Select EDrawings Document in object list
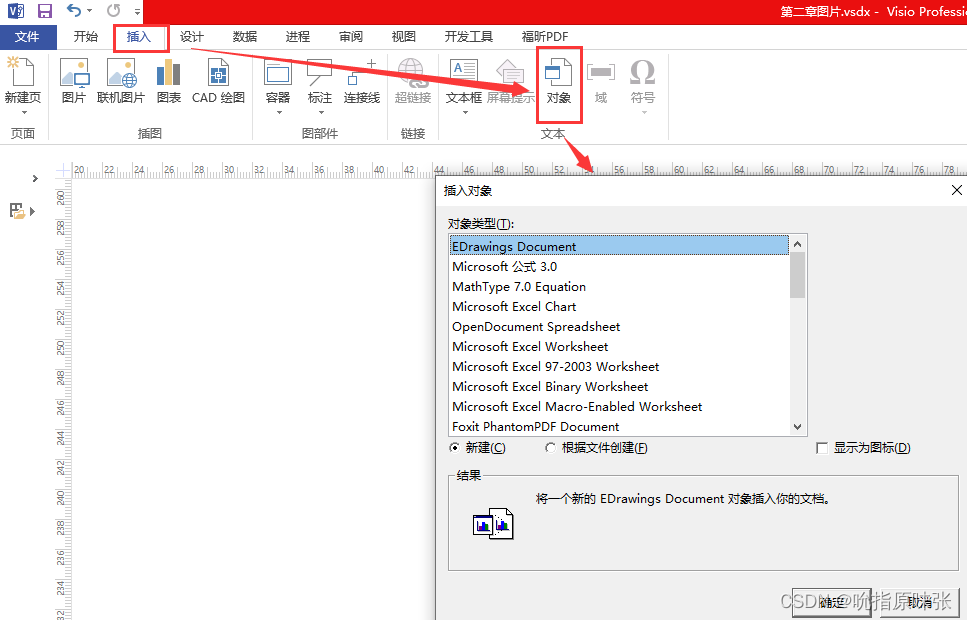The width and height of the screenshot is (967, 620). pos(619,246)
